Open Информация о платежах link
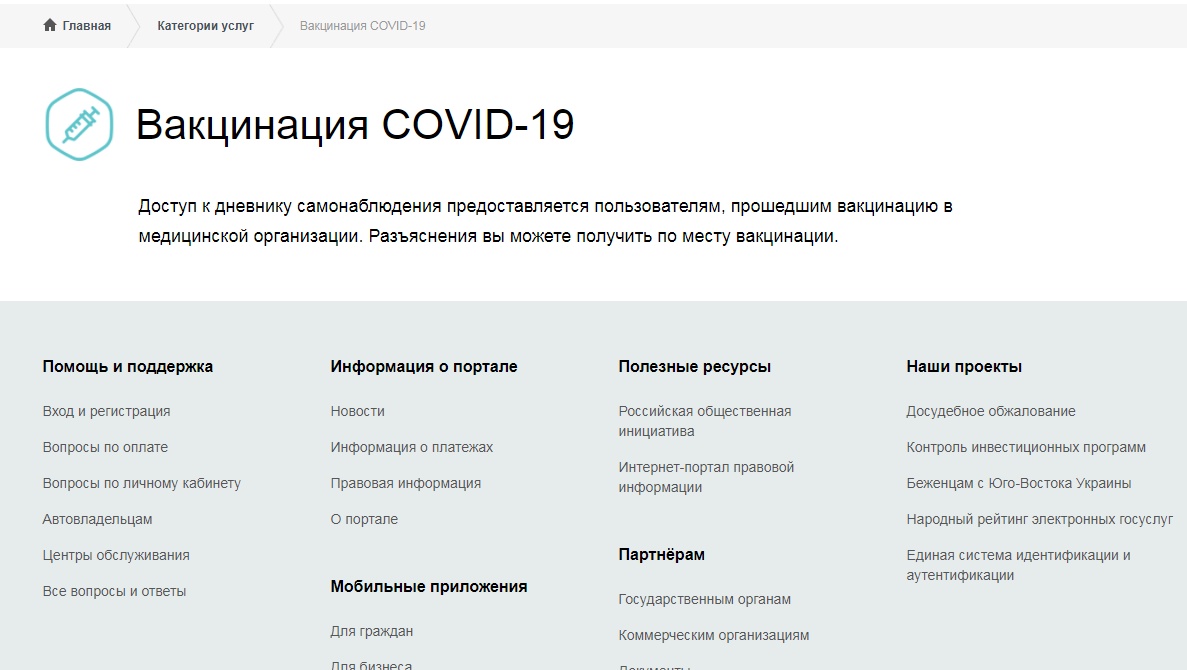The image size is (1187, 670). point(411,447)
